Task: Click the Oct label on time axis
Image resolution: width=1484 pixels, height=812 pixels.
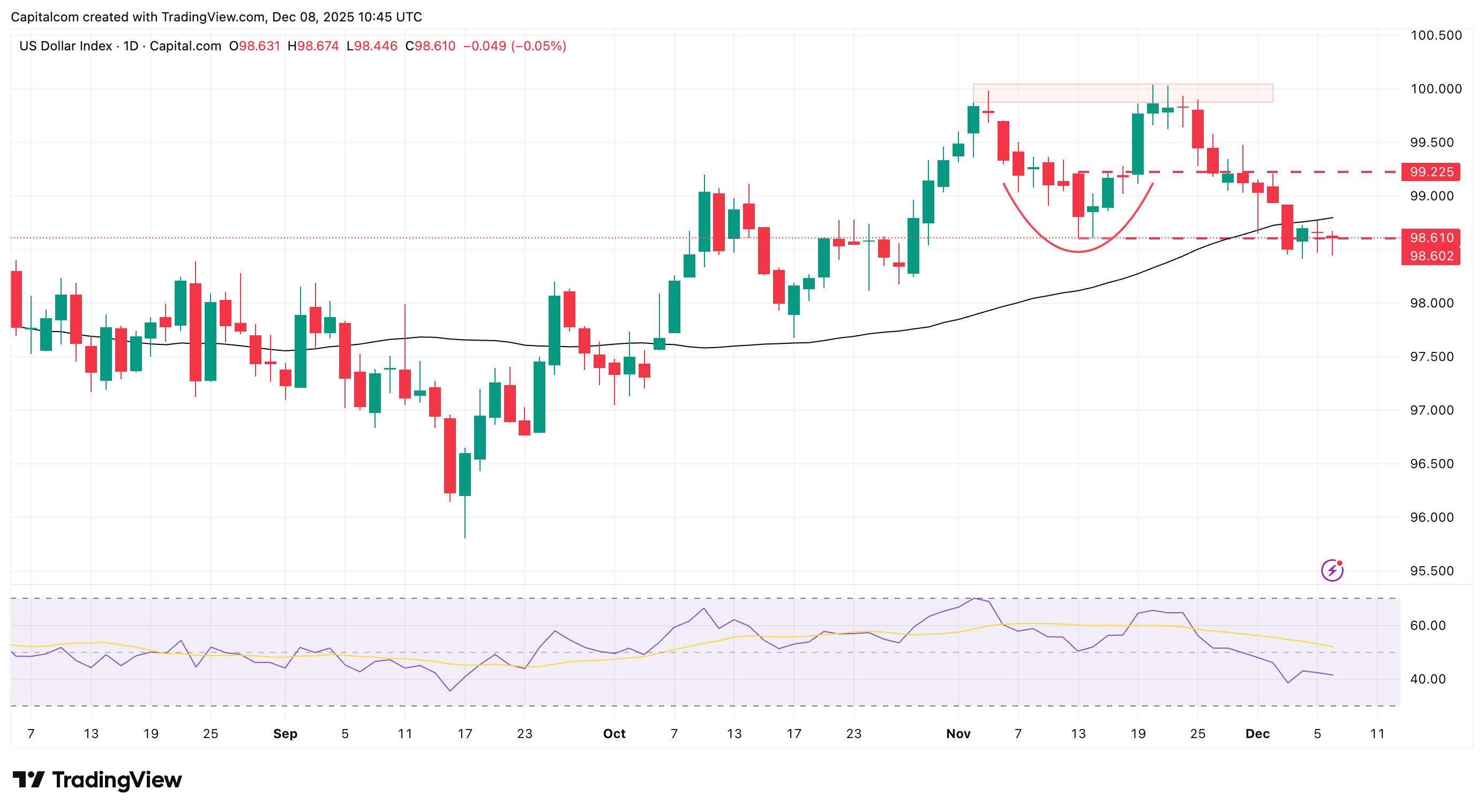Action: point(613,734)
